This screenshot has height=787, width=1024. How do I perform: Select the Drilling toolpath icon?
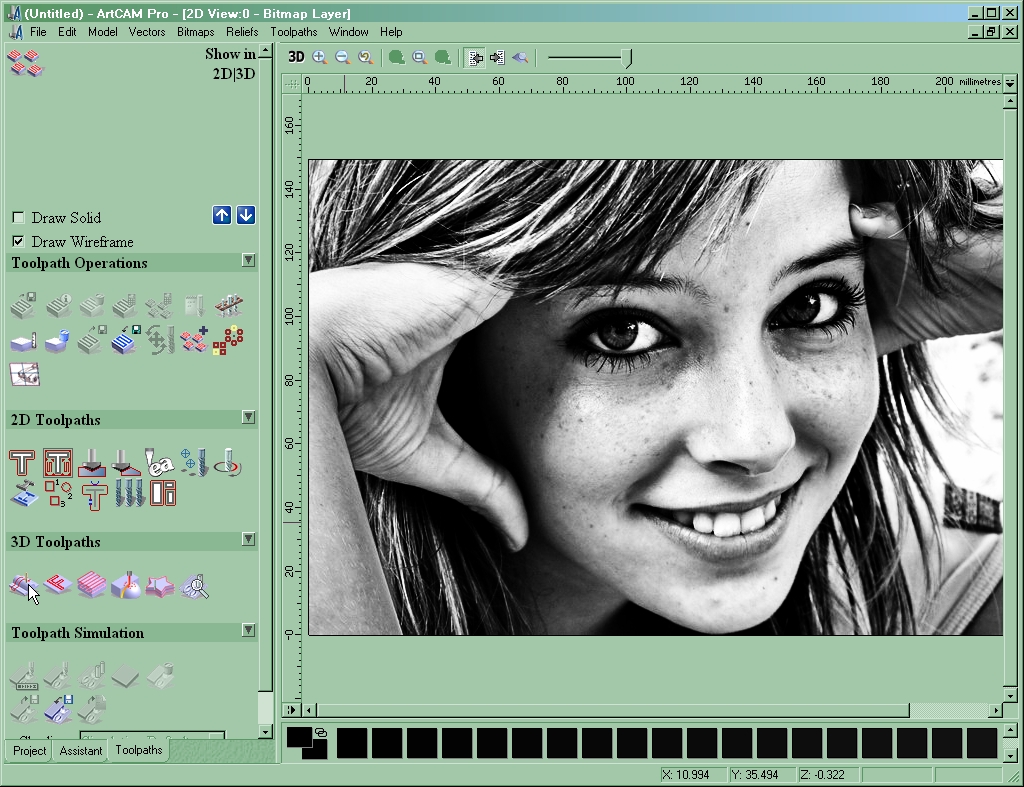coord(194,462)
